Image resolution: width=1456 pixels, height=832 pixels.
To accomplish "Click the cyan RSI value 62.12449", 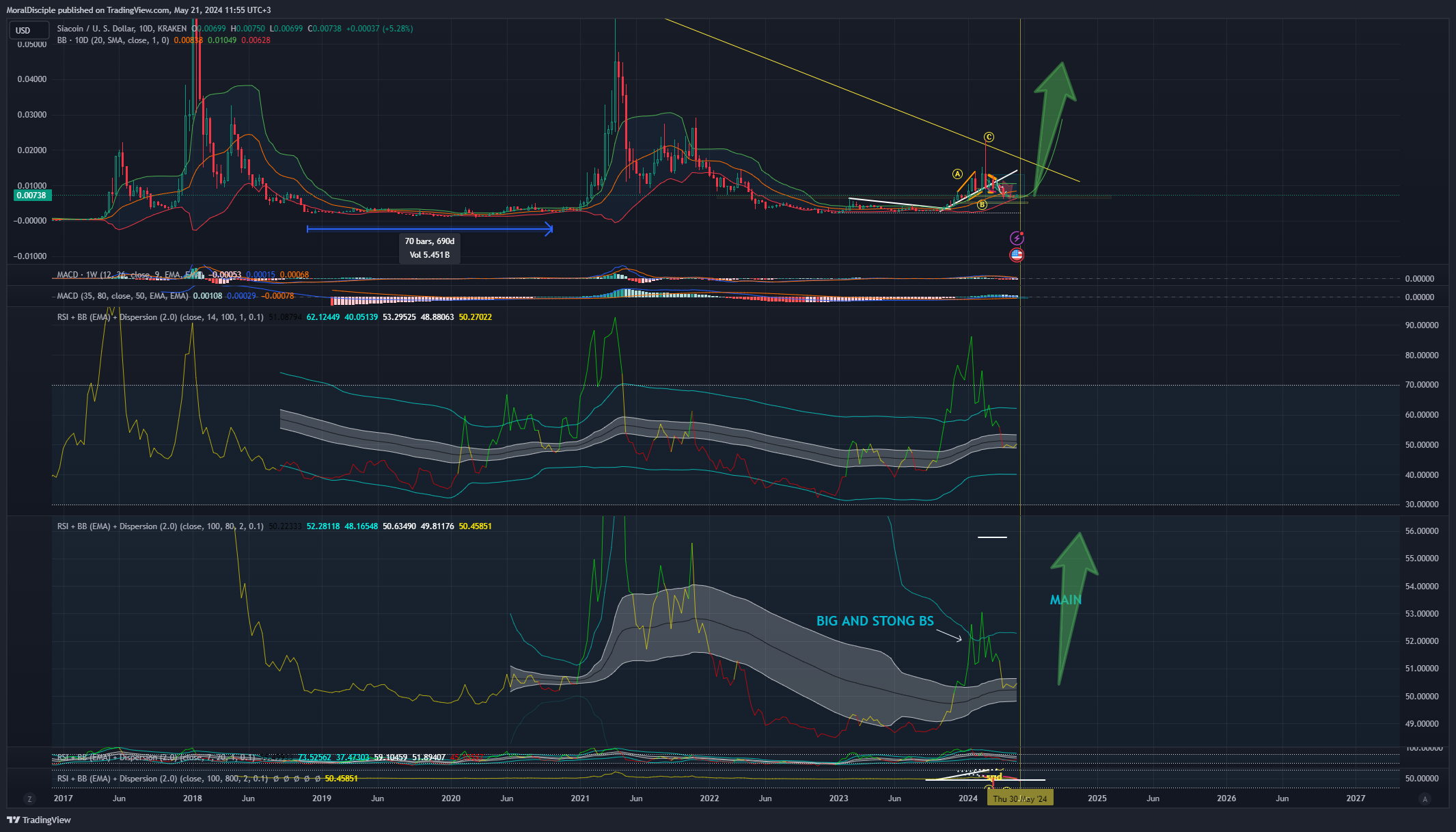I will point(323,317).
